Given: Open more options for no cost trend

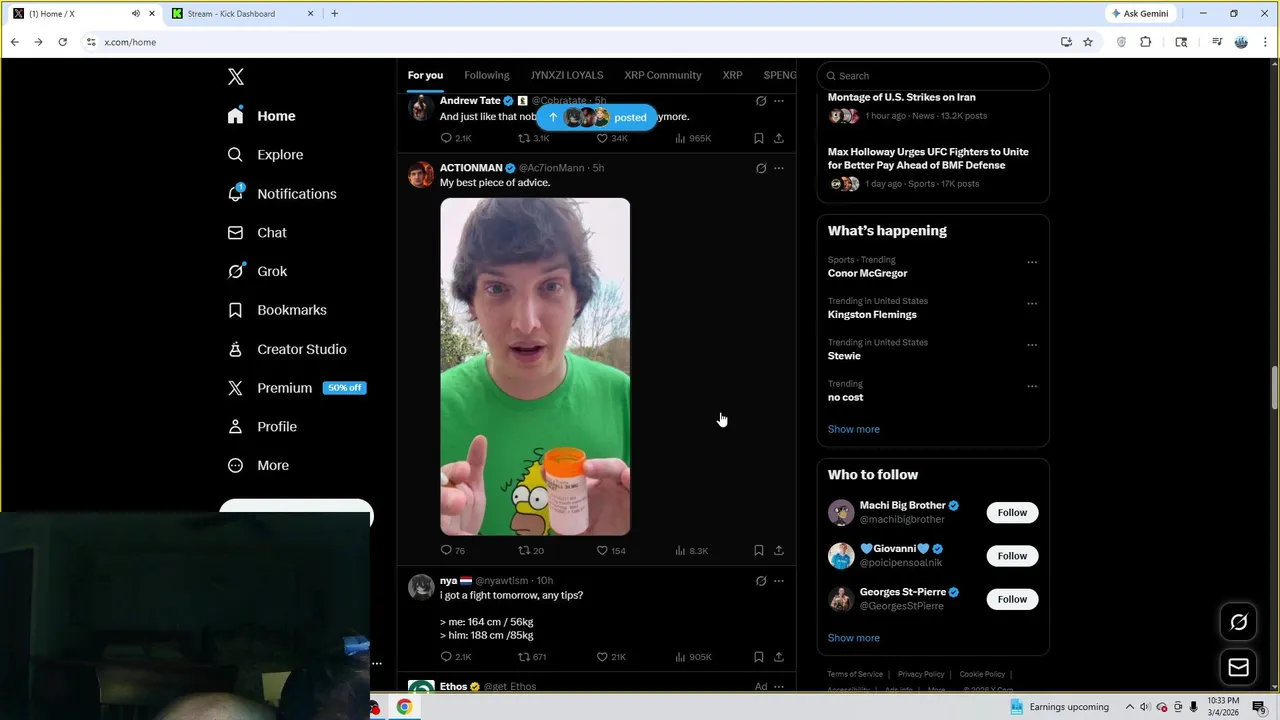Looking at the screenshot, I should (1032, 386).
